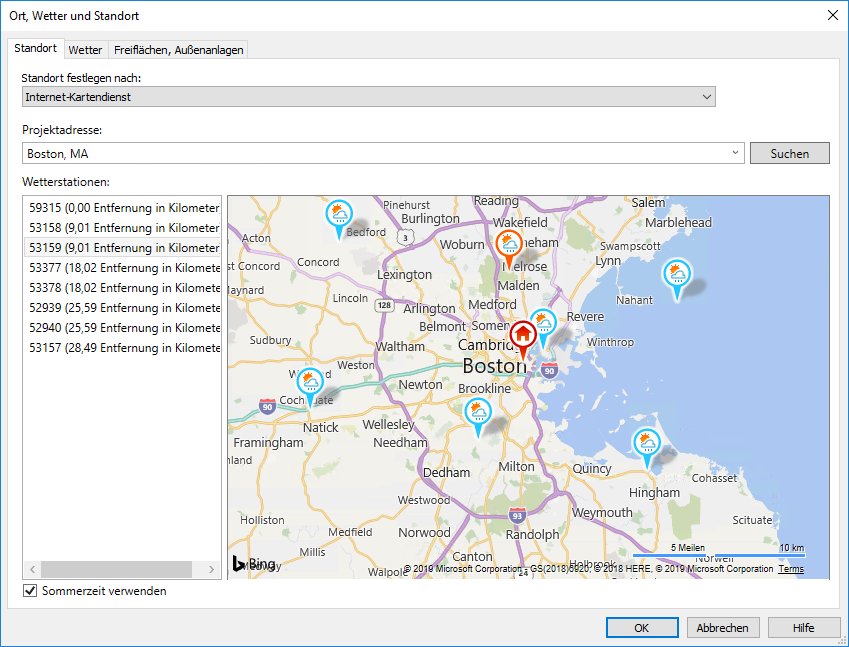
Task: Select weather station 52939 in the list
Action: pos(122,308)
